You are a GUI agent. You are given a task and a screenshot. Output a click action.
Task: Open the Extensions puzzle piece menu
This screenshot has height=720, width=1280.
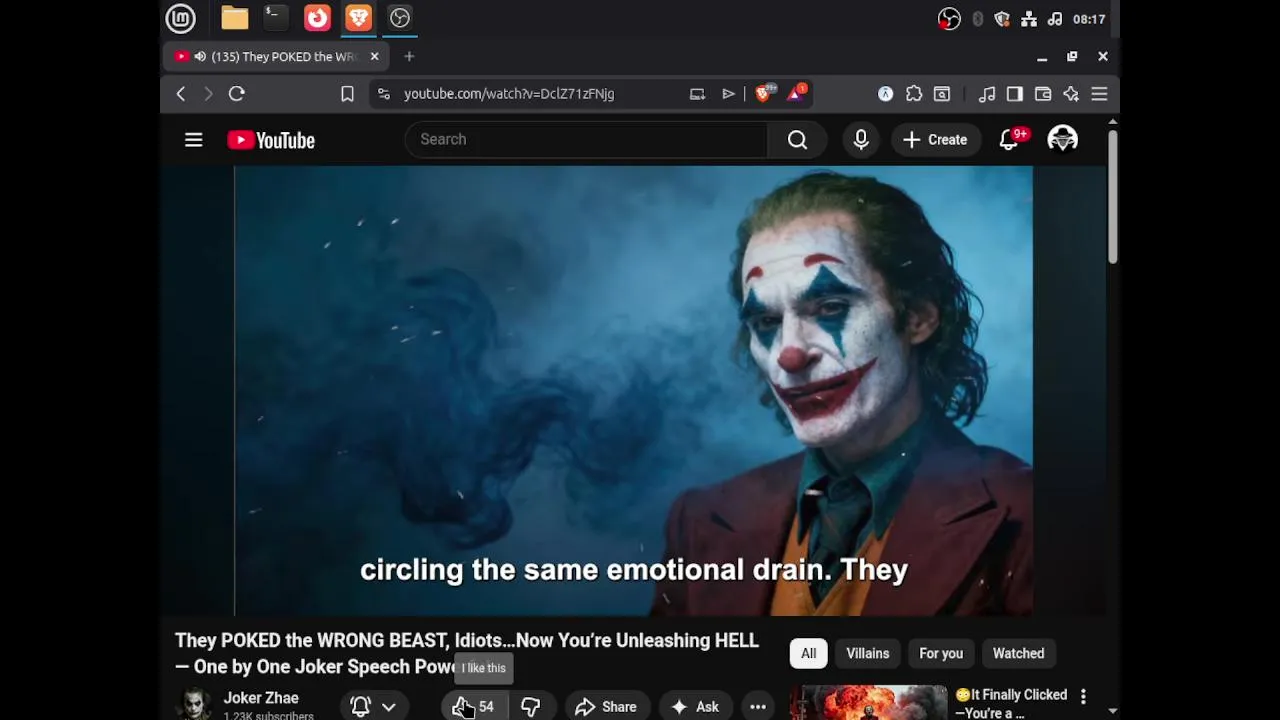[914, 94]
